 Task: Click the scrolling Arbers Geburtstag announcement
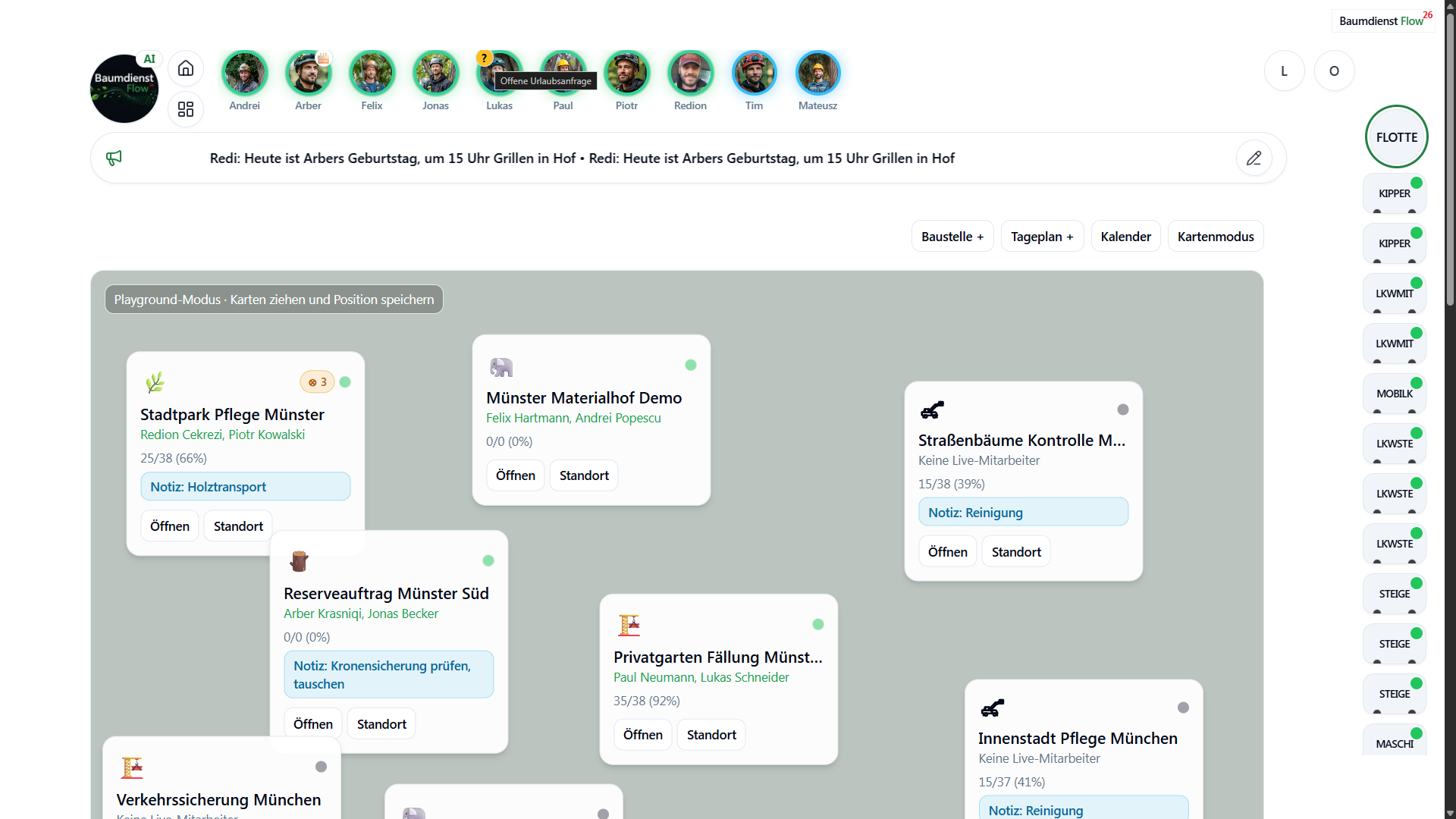[x=582, y=158]
